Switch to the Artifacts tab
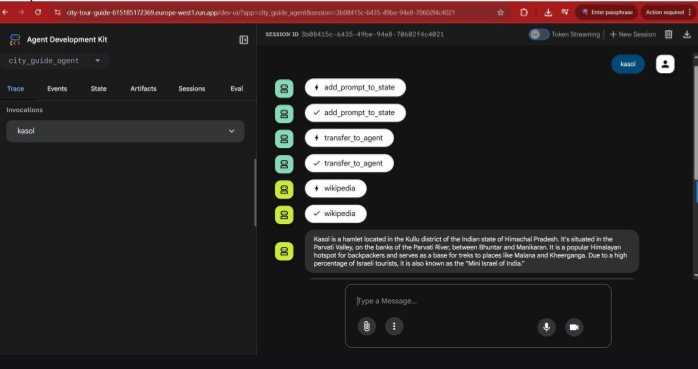Image resolution: width=698 pixels, height=369 pixels. pos(143,89)
